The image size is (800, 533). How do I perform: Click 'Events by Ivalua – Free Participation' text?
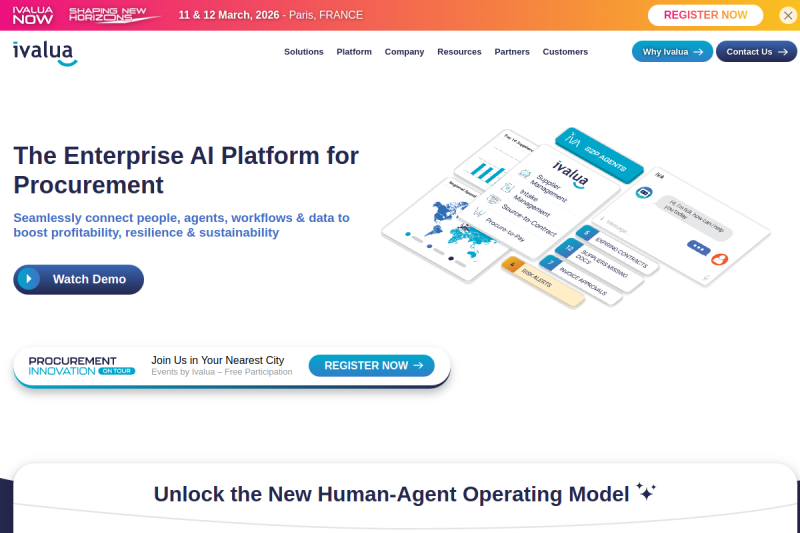(221, 372)
